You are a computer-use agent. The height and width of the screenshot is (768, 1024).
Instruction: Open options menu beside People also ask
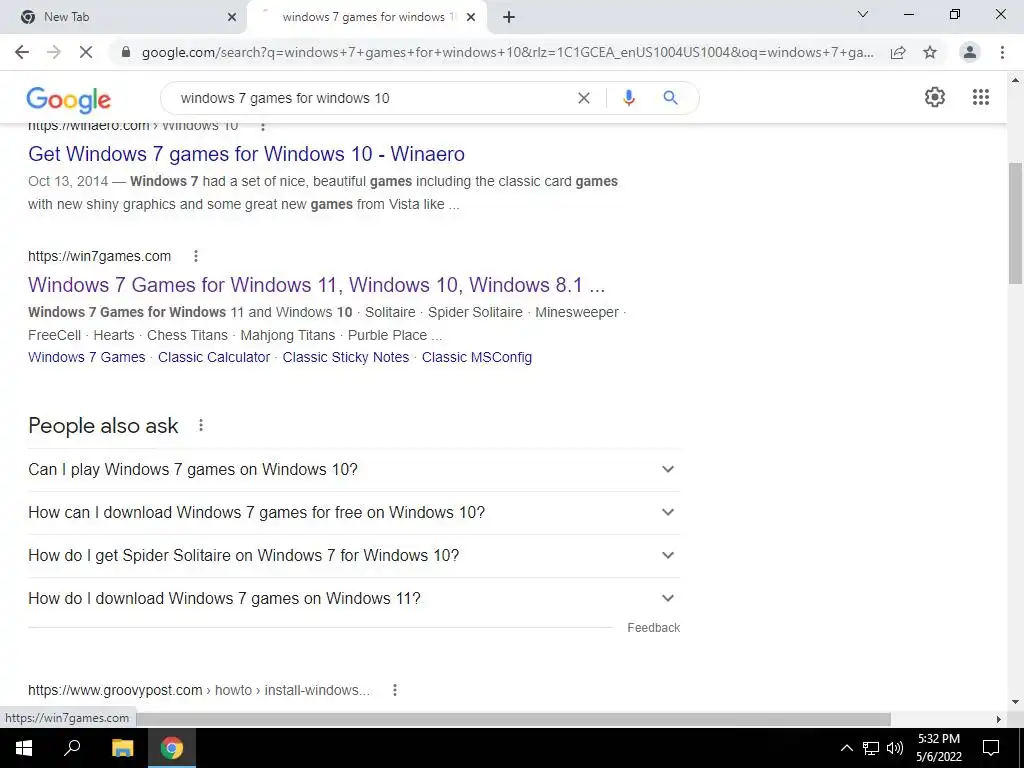[201, 425]
